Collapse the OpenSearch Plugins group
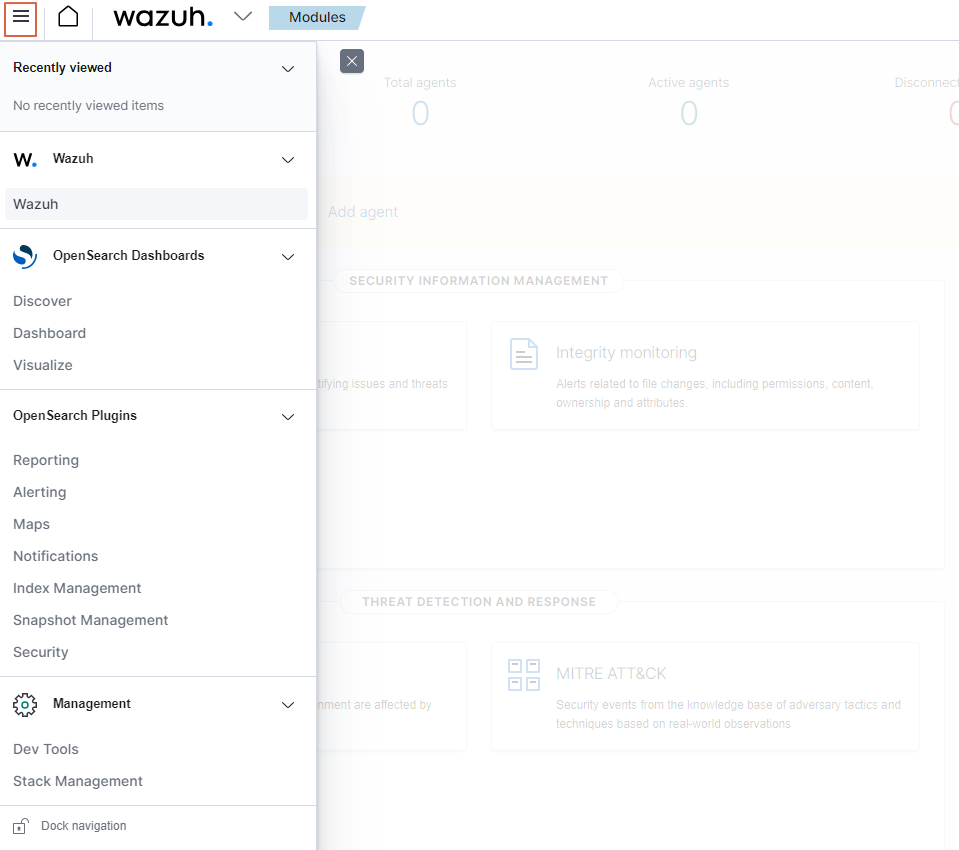 [288, 417]
